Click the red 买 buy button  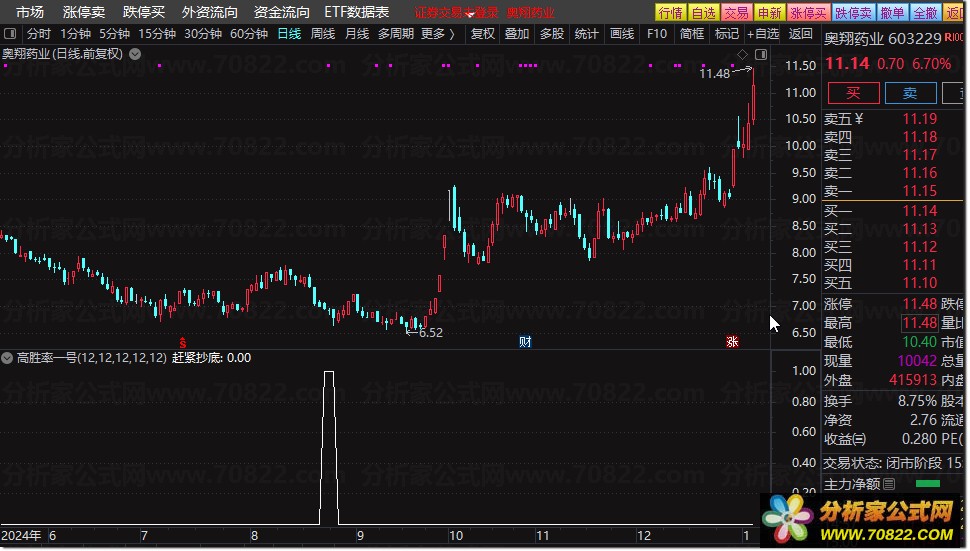click(x=853, y=93)
